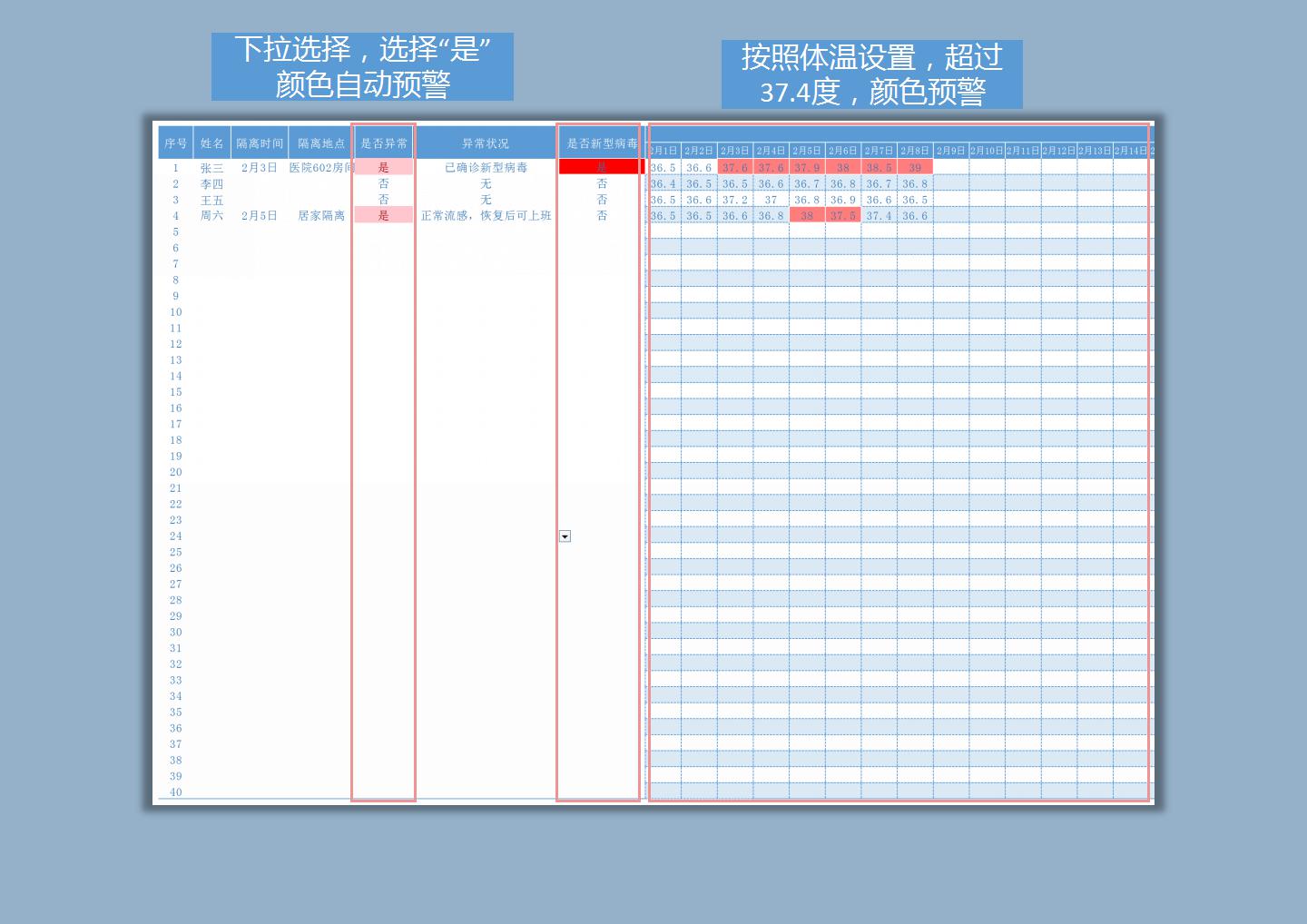This screenshot has height=924, width=1307.
Task: Select 张三's pink 是否异常 cell showing 是
Action: (384, 168)
